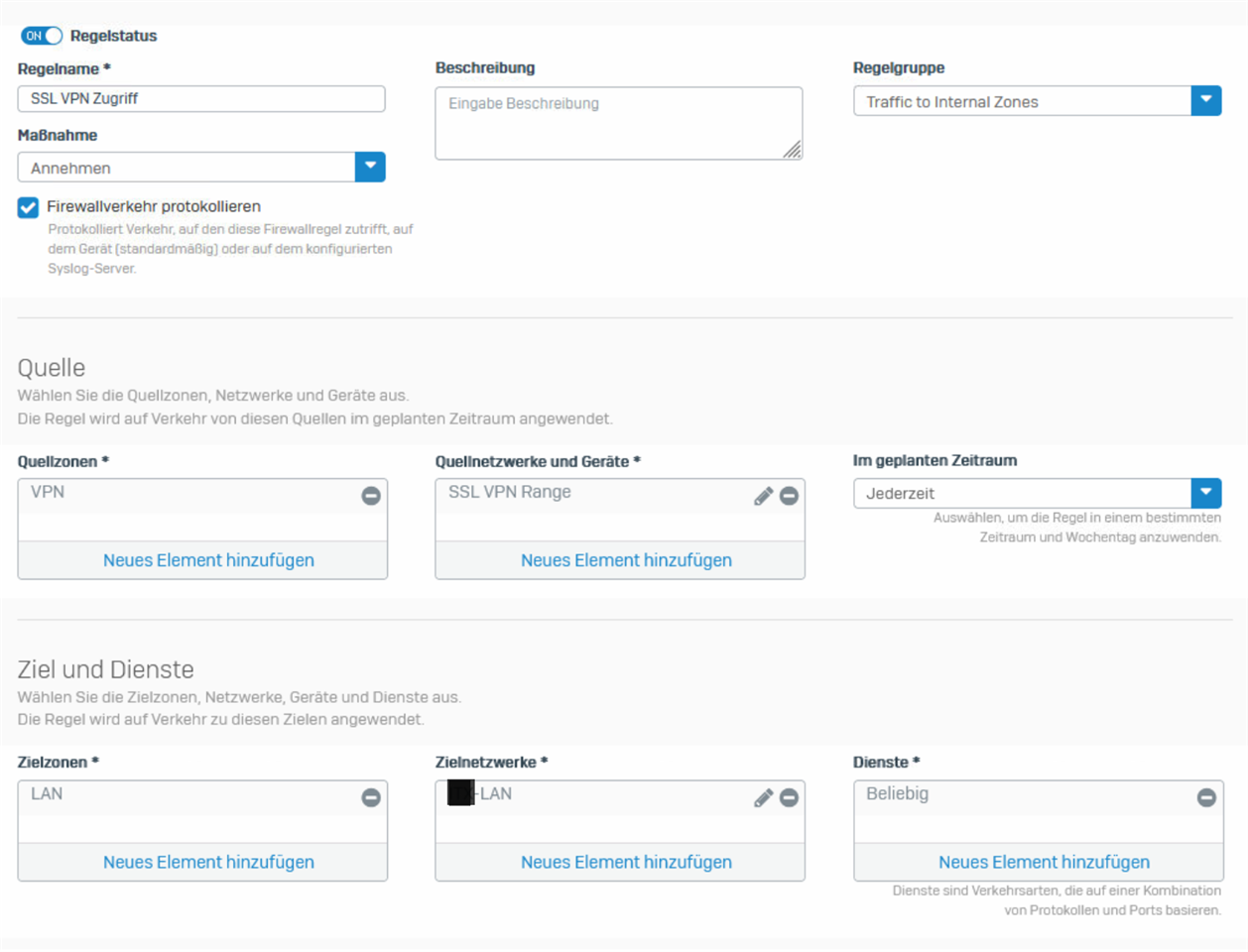Expand the Regelgruppe dropdown
Screen dimensions: 1248x952
coord(1205,100)
